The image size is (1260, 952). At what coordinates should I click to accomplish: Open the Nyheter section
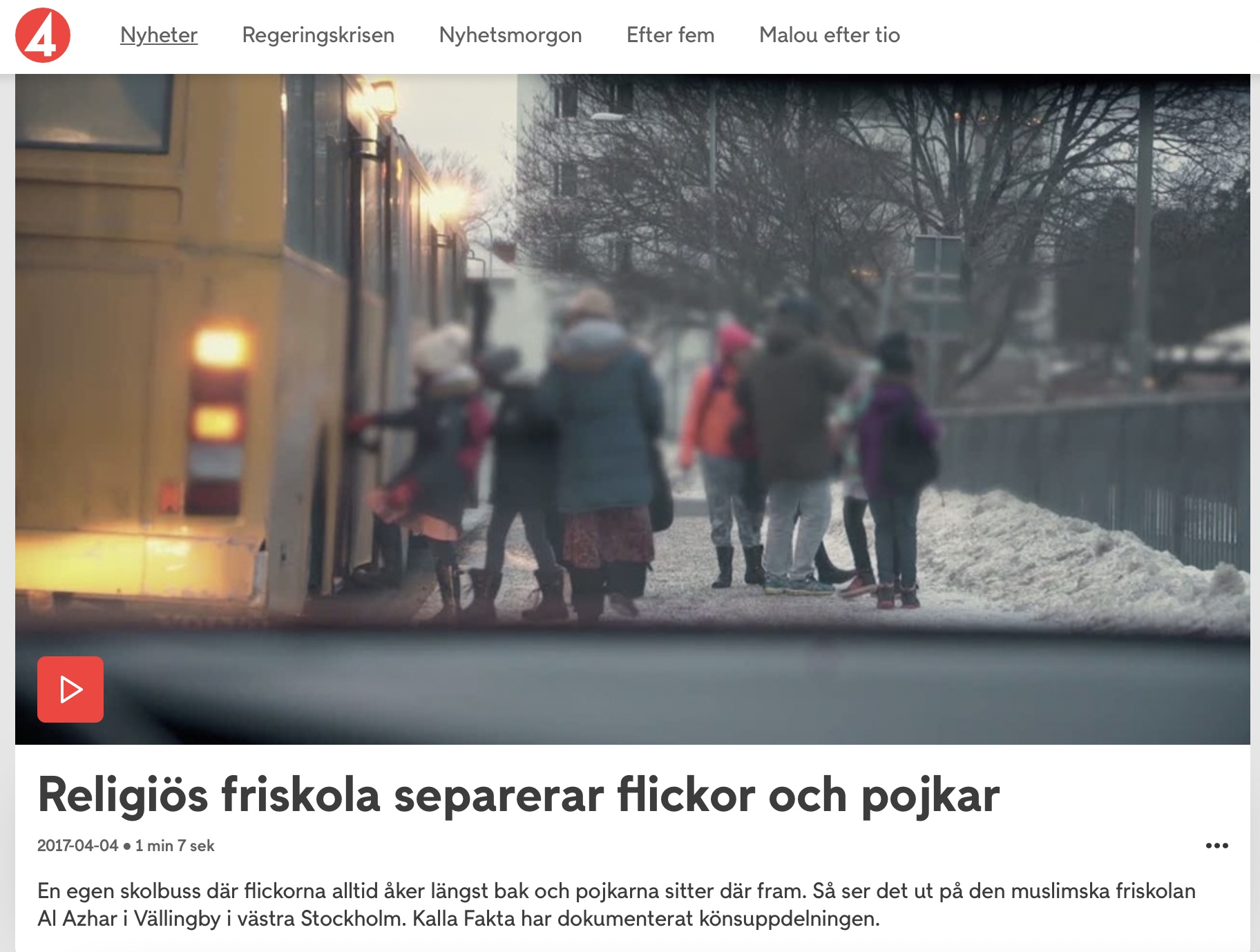[x=159, y=35]
